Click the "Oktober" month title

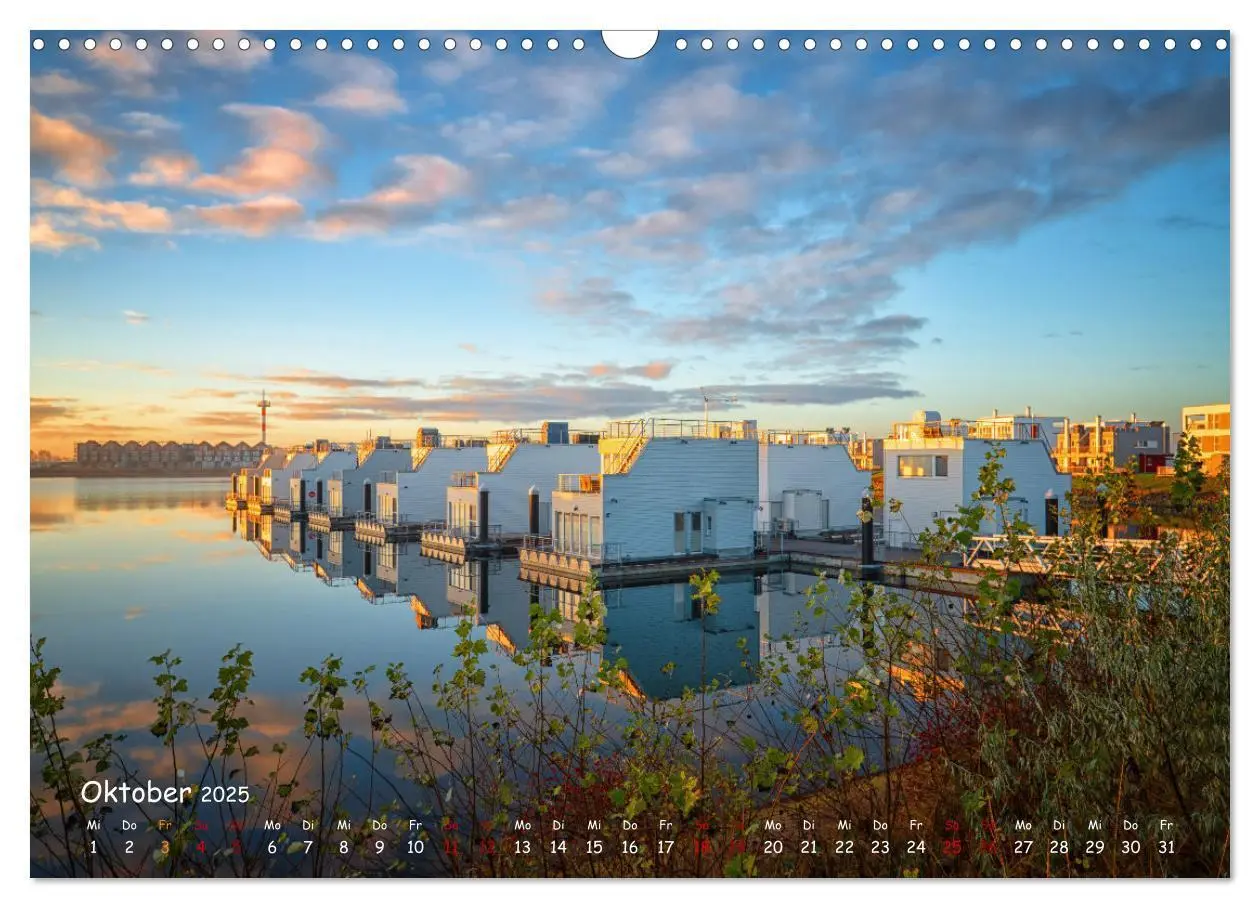click(x=136, y=793)
